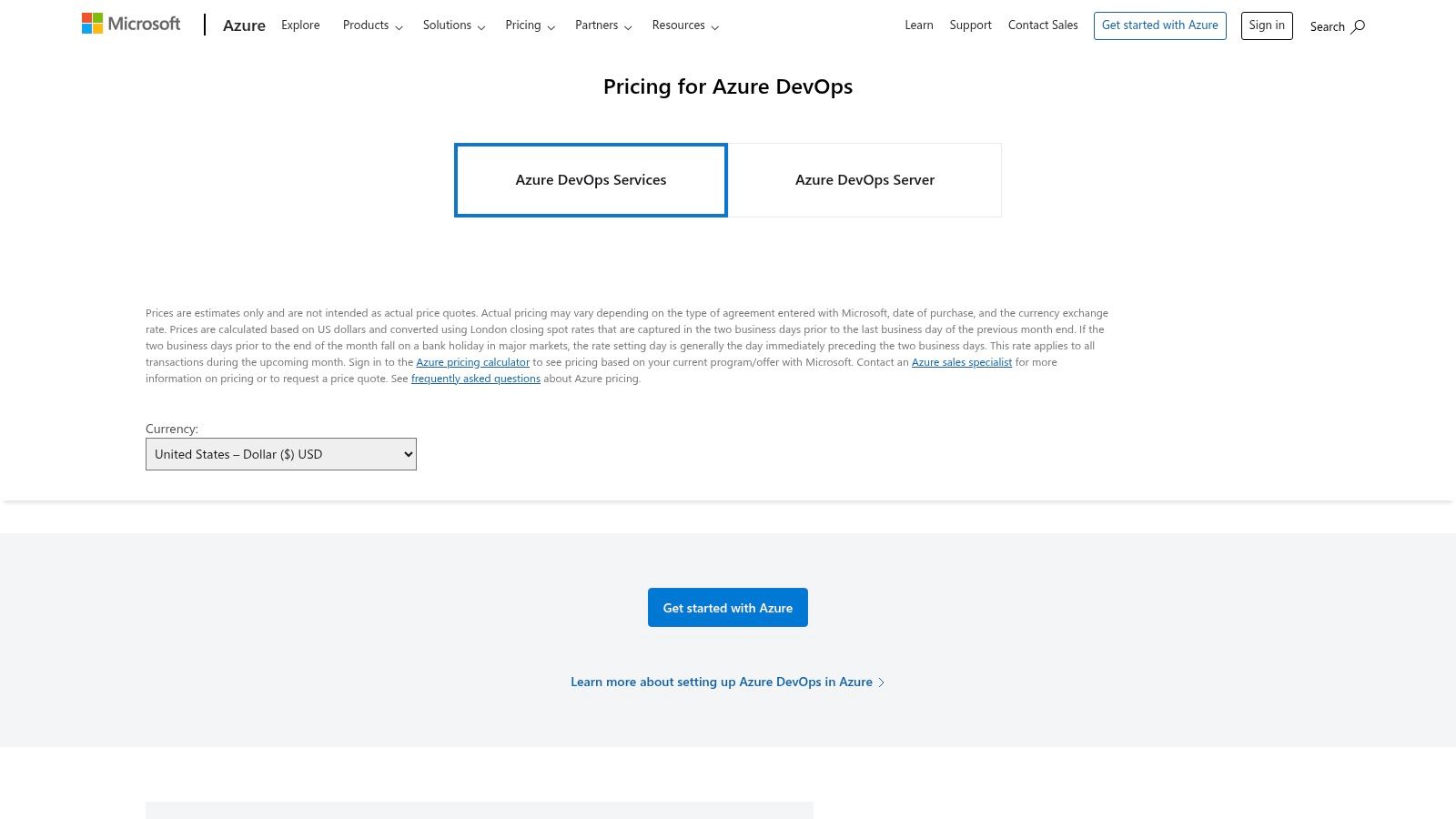Click Get started with Azure in the header
Image resolution: width=1456 pixels, height=819 pixels.
tap(1159, 25)
